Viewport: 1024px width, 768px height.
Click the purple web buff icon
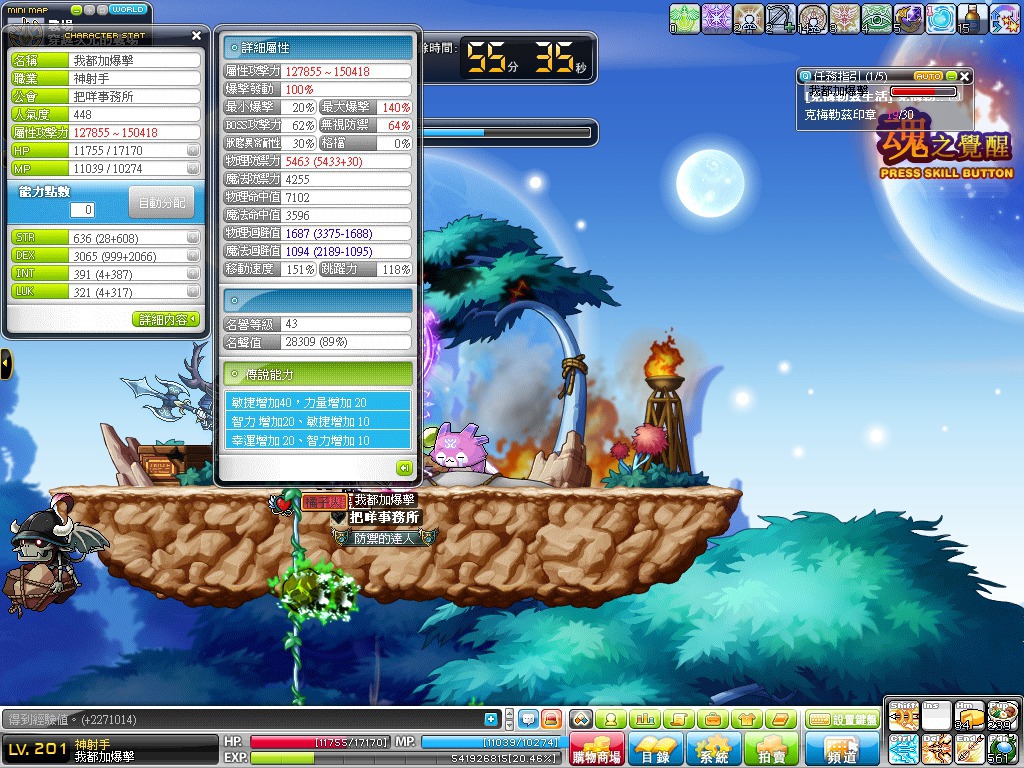pyautogui.click(x=716, y=18)
